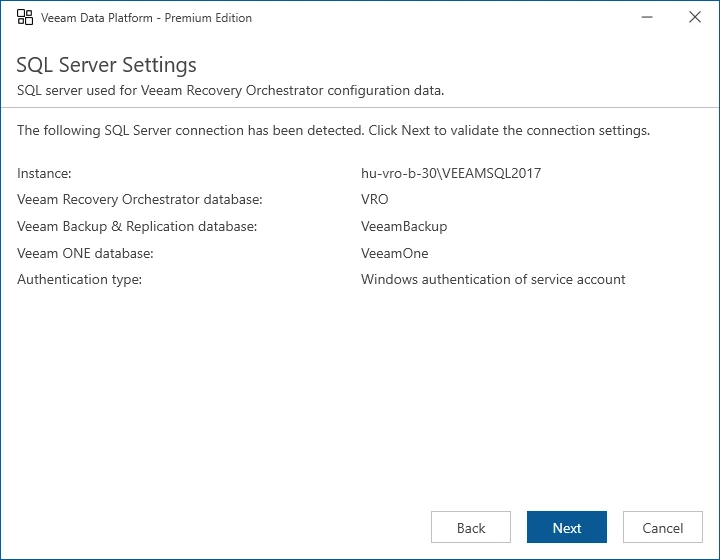Click the 'Veeam ONE database:' label

(85, 253)
